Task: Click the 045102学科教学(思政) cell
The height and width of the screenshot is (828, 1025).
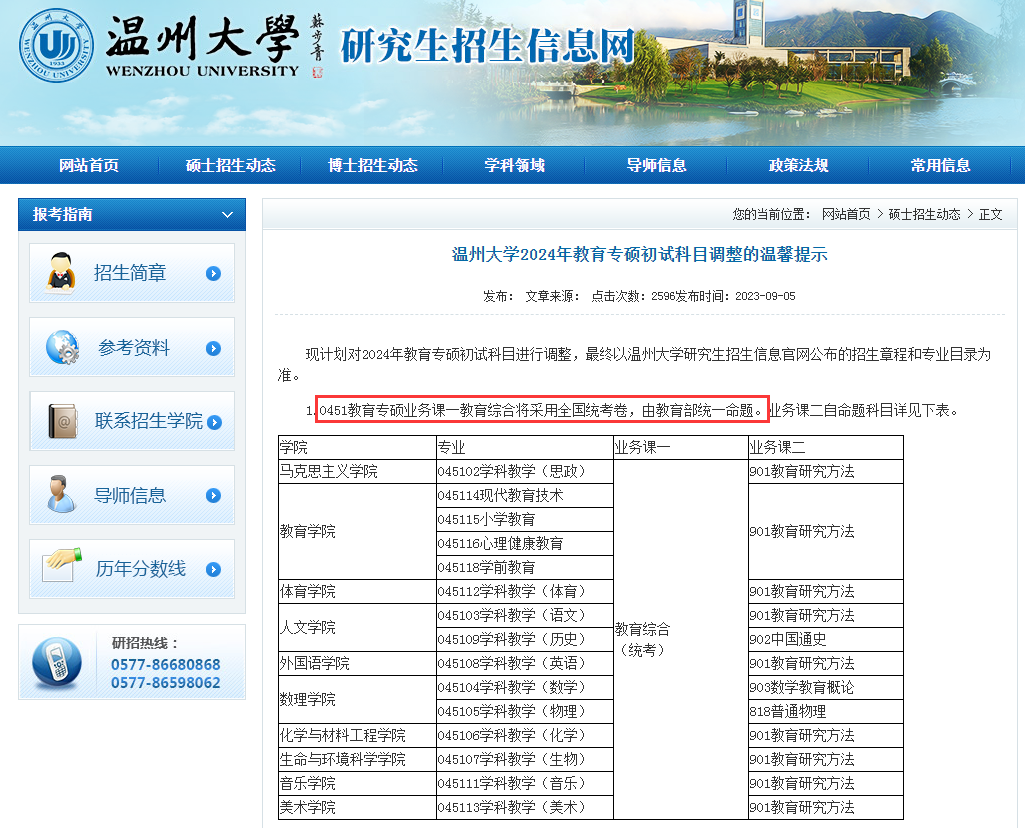Action: (x=525, y=471)
